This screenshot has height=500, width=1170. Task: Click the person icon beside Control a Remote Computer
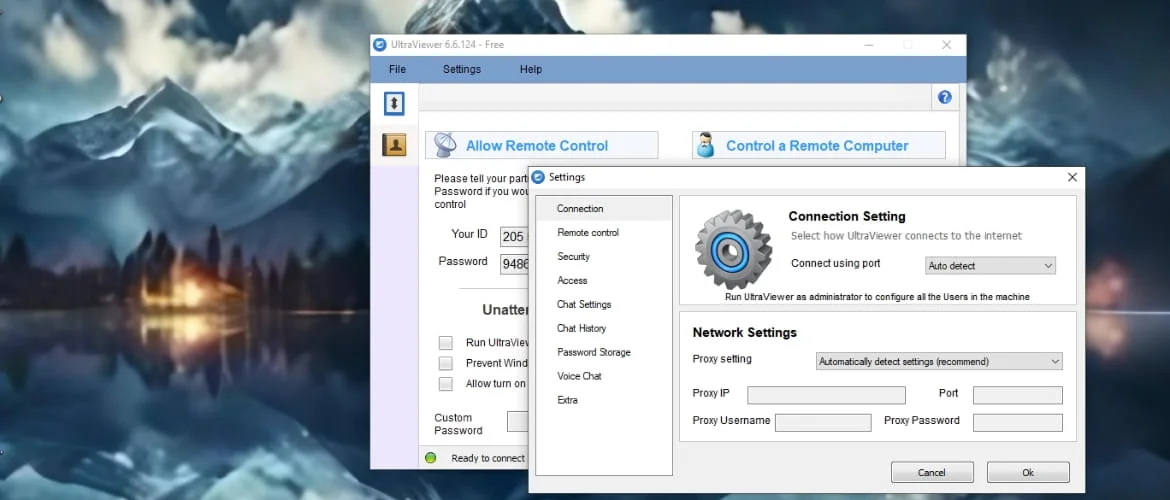704,146
